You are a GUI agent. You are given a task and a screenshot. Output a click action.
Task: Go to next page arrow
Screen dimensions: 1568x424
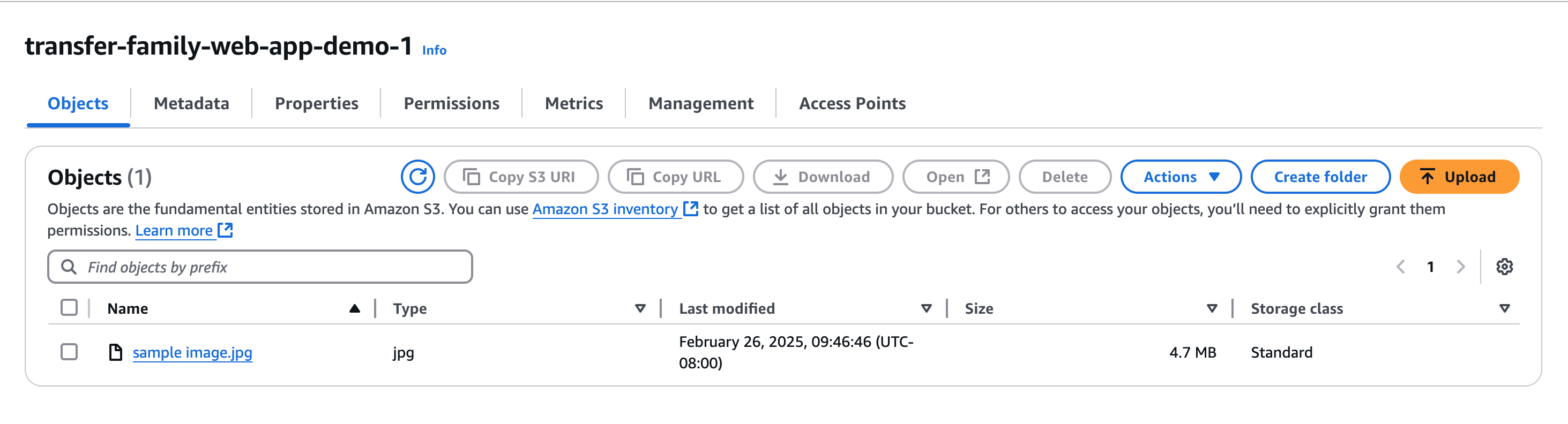[x=1460, y=267]
